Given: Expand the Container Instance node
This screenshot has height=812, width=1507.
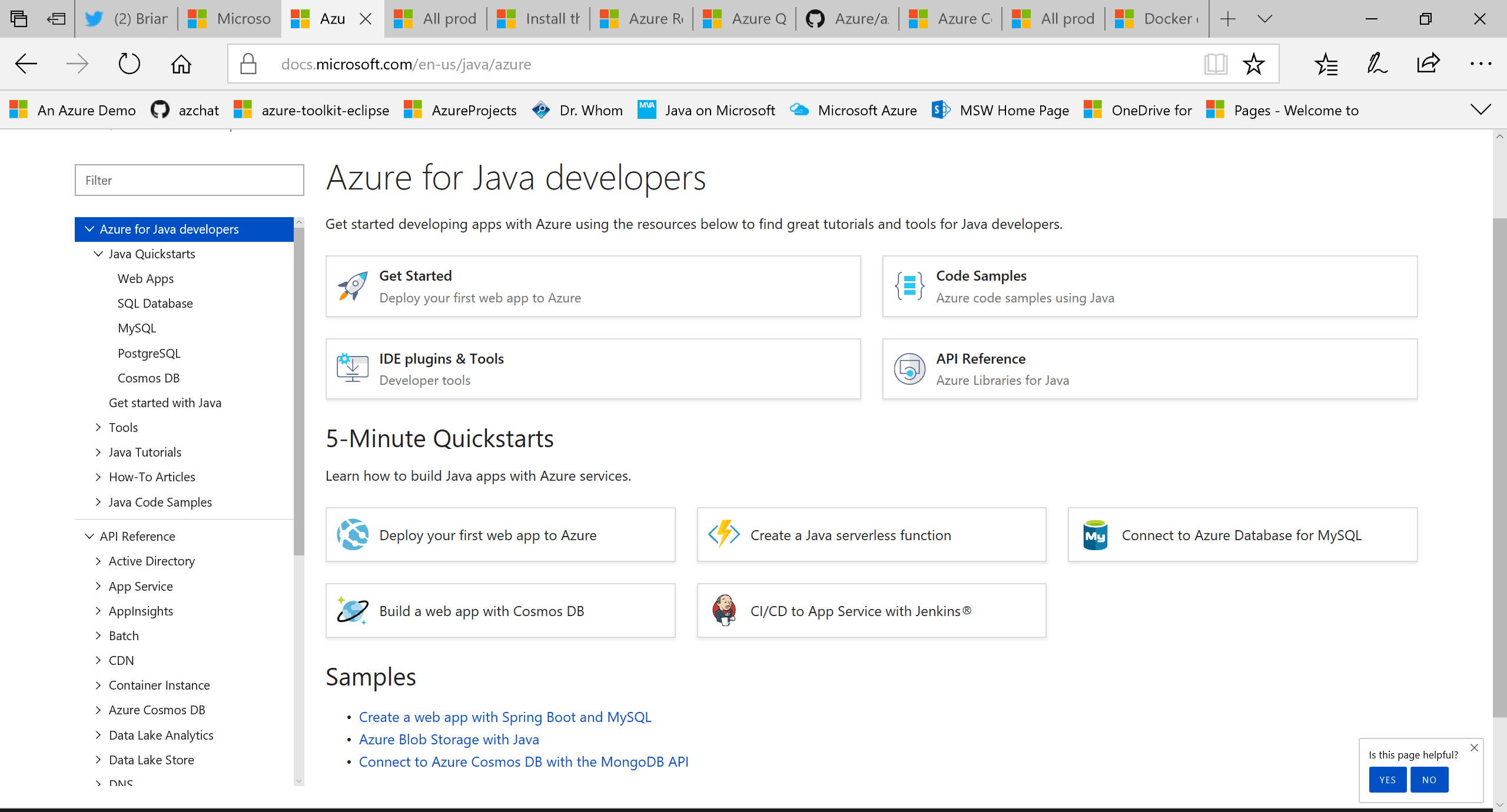Looking at the screenshot, I should coord(98,685).
